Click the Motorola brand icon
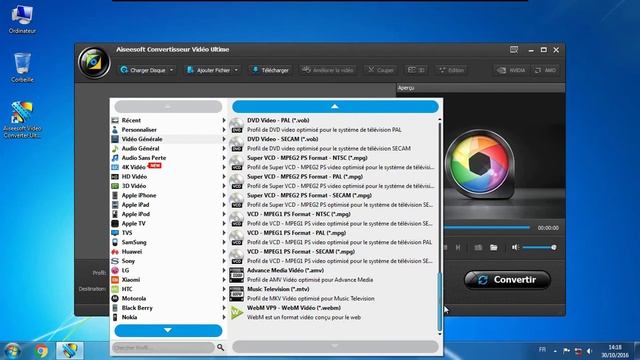 point(115,298)
